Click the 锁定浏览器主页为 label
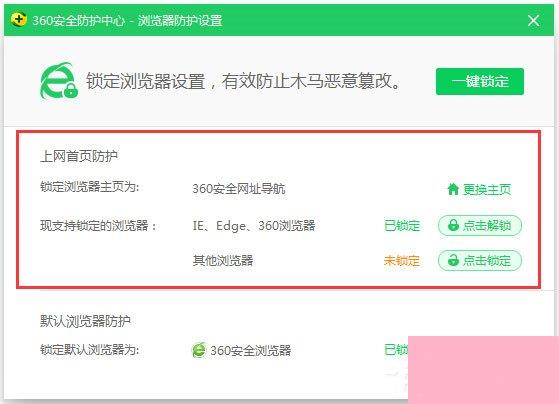Image resolution: width=559 pixels, height=404 pixels. click(x=89, y=187)
